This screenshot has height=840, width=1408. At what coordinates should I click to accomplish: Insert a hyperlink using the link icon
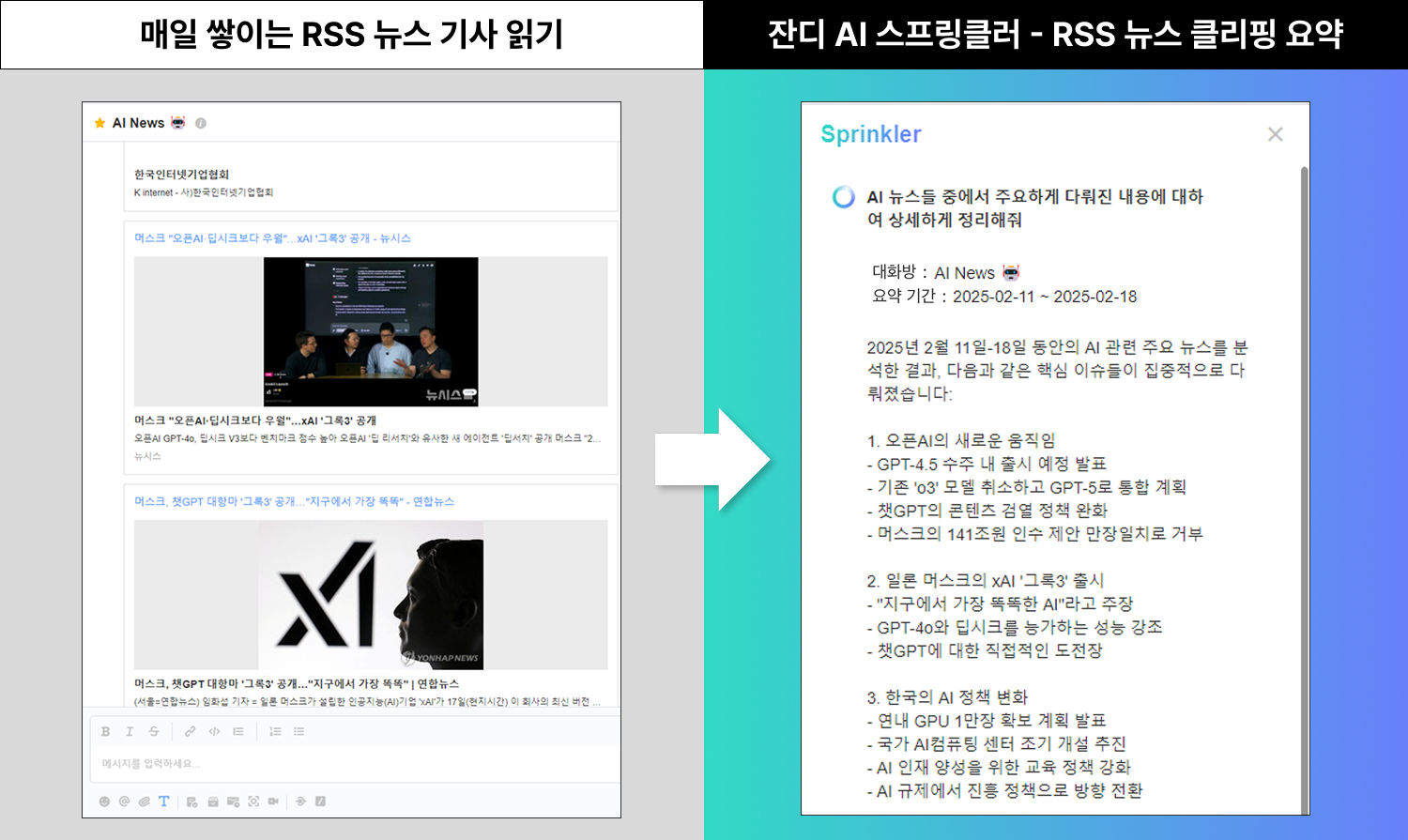190,731
